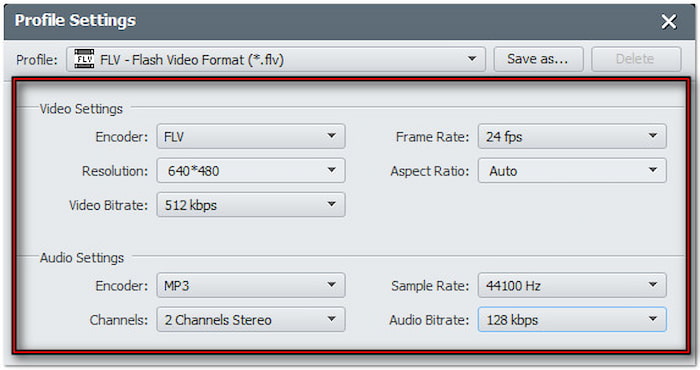Expand the Profile format dropdown arrow

(x=471, y=59)
